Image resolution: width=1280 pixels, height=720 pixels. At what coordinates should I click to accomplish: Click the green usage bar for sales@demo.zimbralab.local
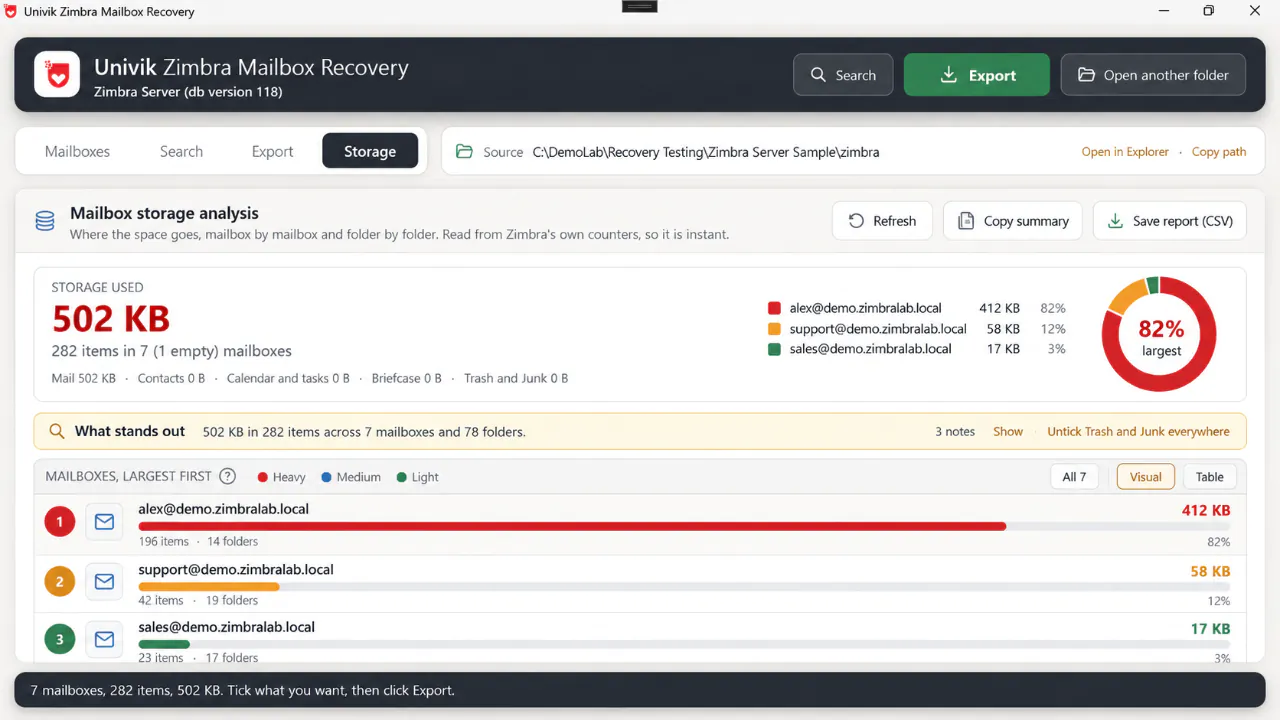(164, 644)
